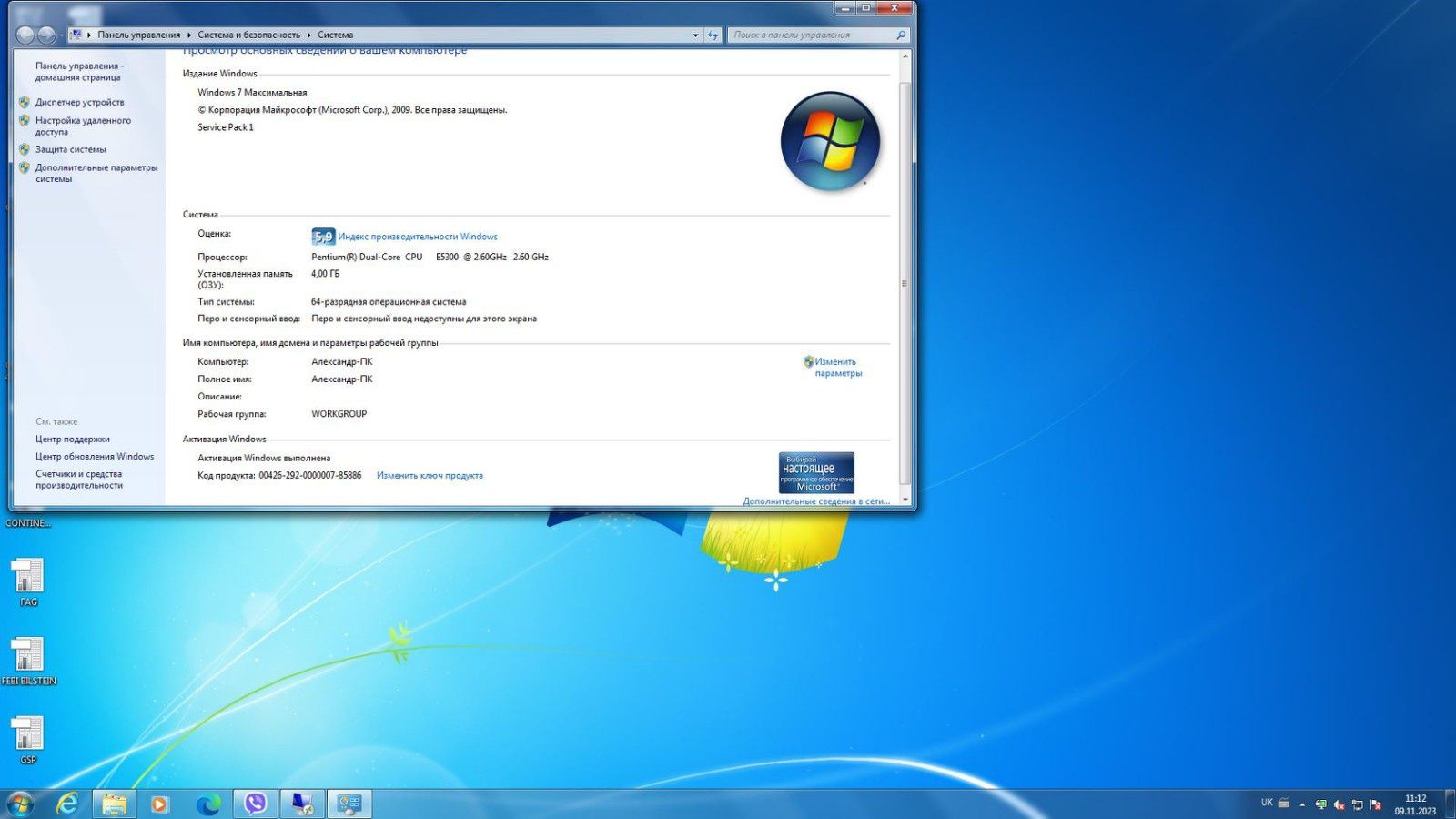Open Windows Experience Index link

[x=418, y=237]
